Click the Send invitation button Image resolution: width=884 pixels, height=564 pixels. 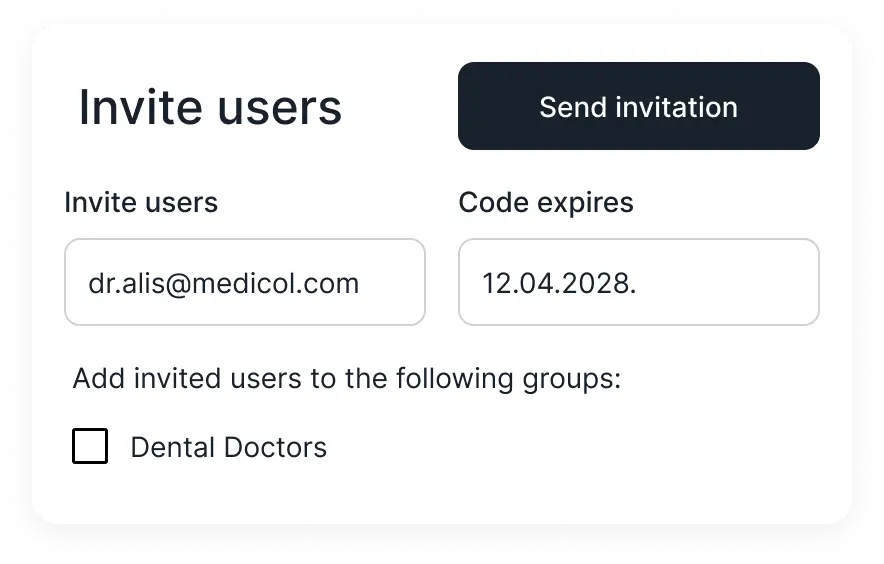638,107
